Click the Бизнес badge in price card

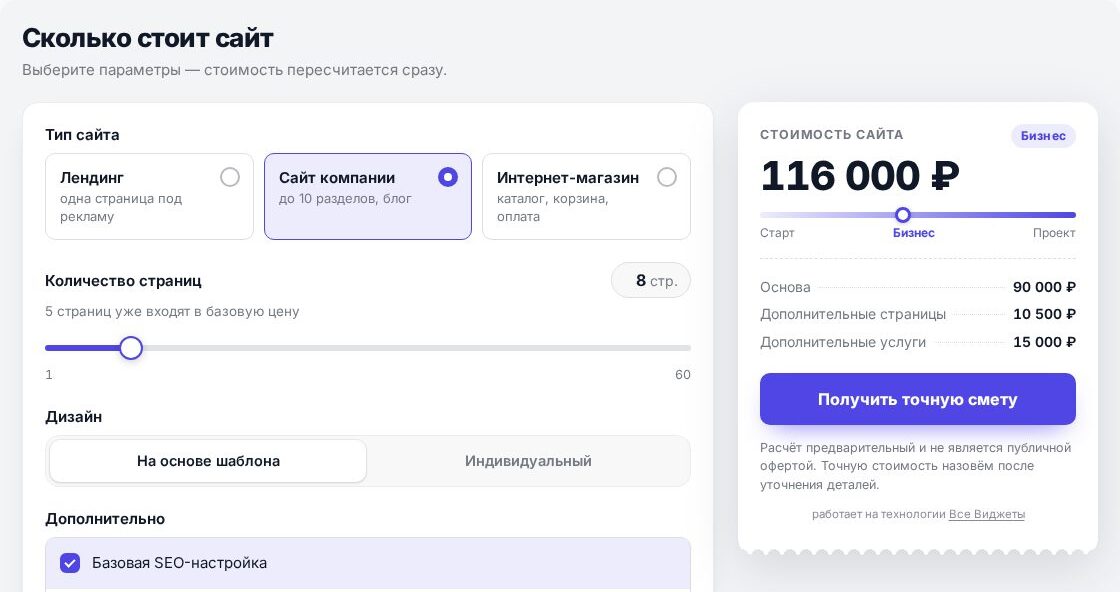coord(1043,136)
